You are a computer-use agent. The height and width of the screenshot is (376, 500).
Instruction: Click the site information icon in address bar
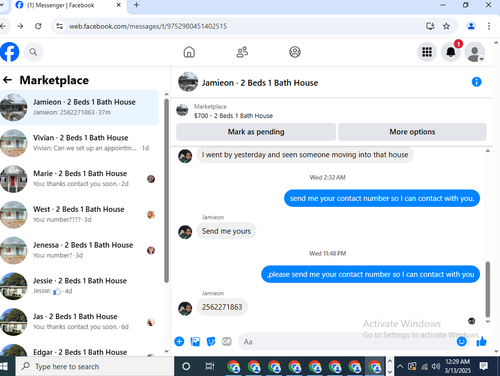60,26
